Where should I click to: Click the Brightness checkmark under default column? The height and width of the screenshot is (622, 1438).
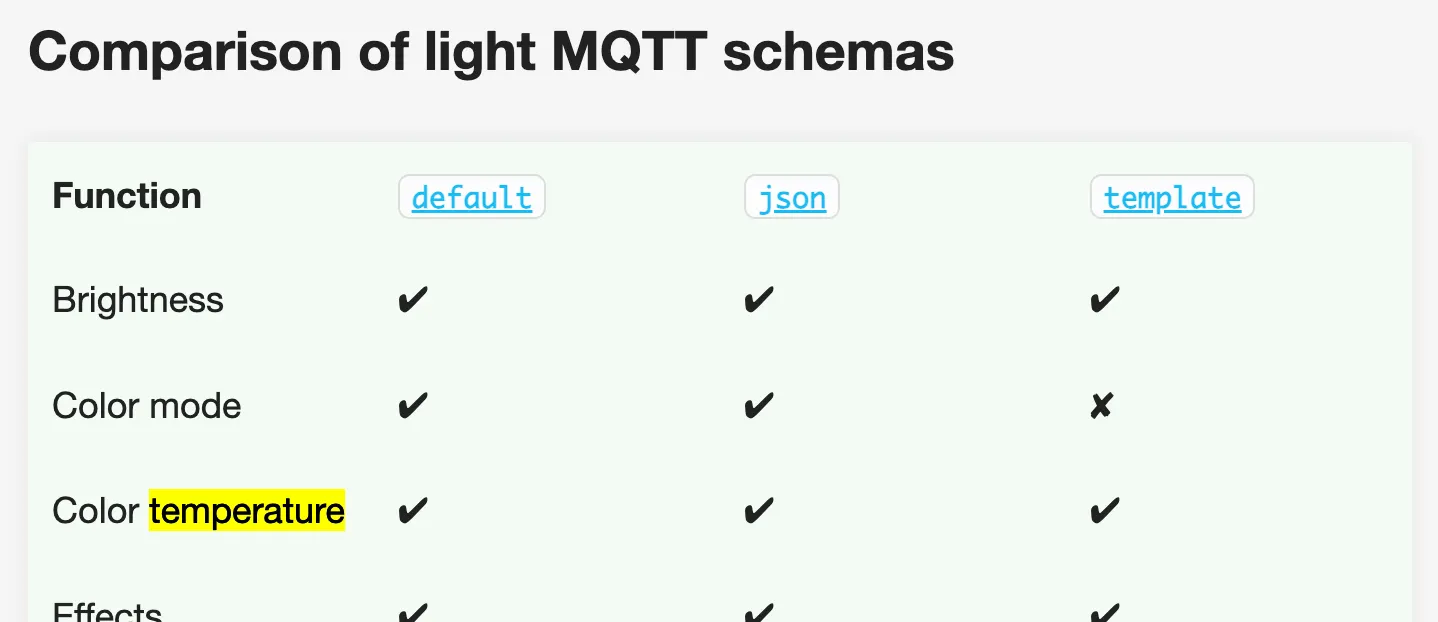click(x=412, y=300)
